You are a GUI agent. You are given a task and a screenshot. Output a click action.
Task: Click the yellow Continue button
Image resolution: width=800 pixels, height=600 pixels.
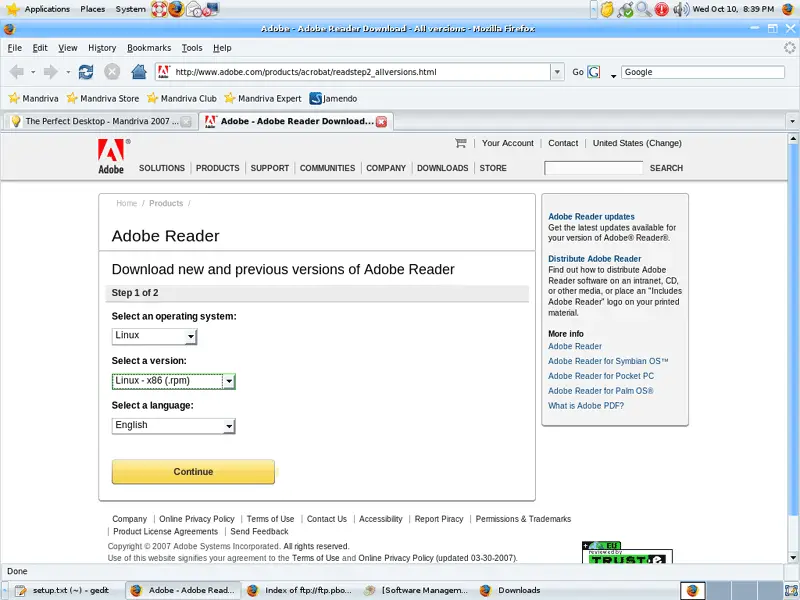click(x=193, y=472)
